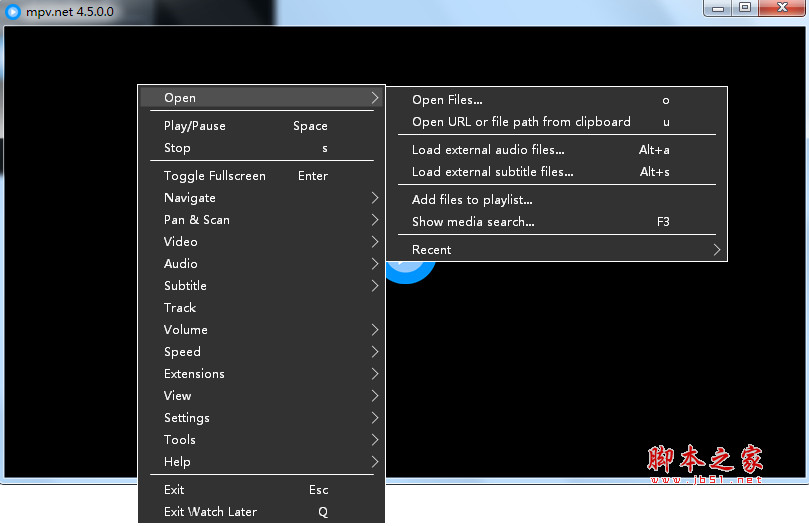Maximize the mpv.net window
The image size is (809, 526).
pos(745,8)
